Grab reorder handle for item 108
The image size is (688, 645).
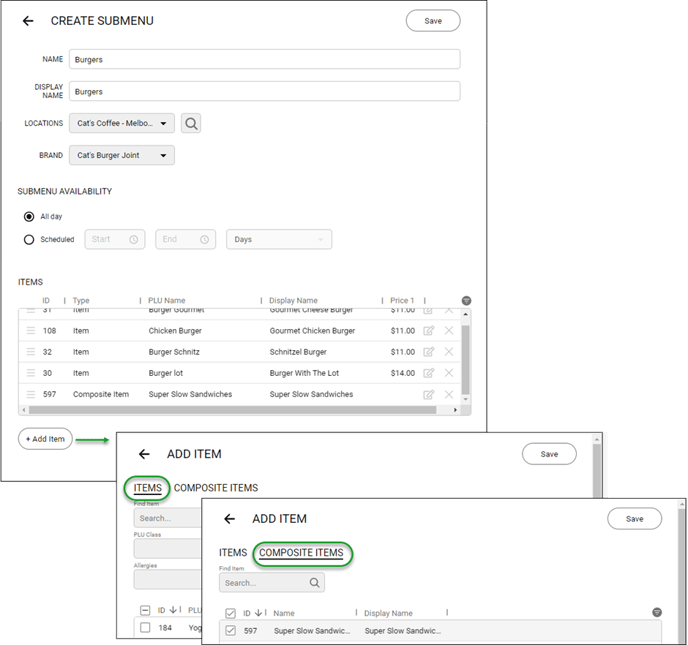(x=31, y=330)
